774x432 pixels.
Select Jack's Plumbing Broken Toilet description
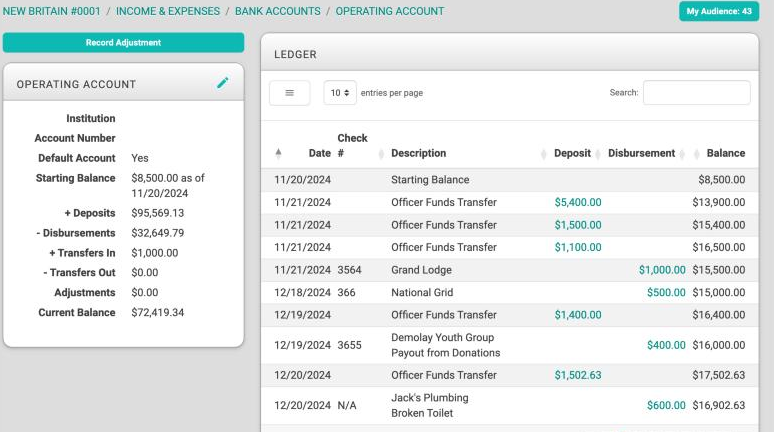(x=429, y=405)
